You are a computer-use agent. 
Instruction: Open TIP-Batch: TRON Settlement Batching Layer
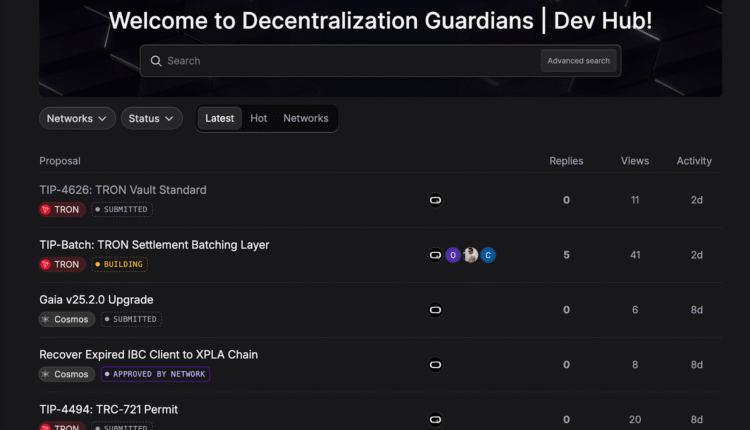pos(154,245)
